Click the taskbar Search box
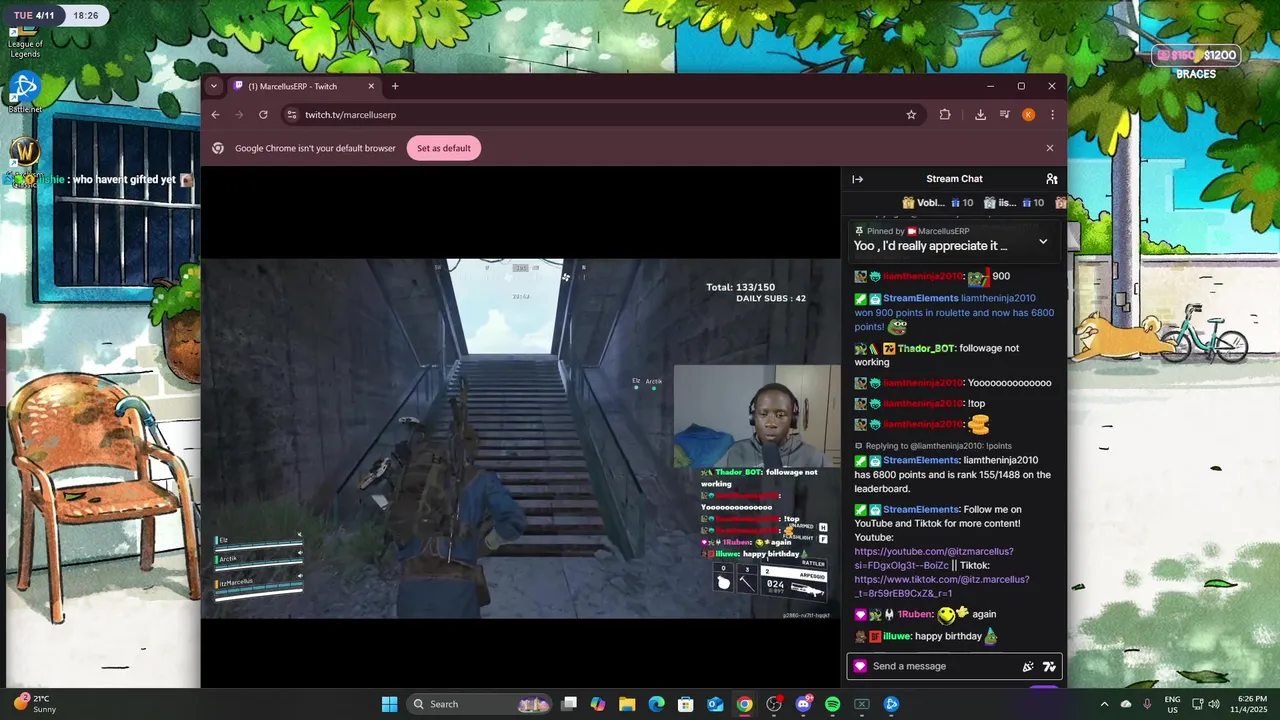Image resolution: width=1280 pixels, height=720 pixels. click(480, 704)
